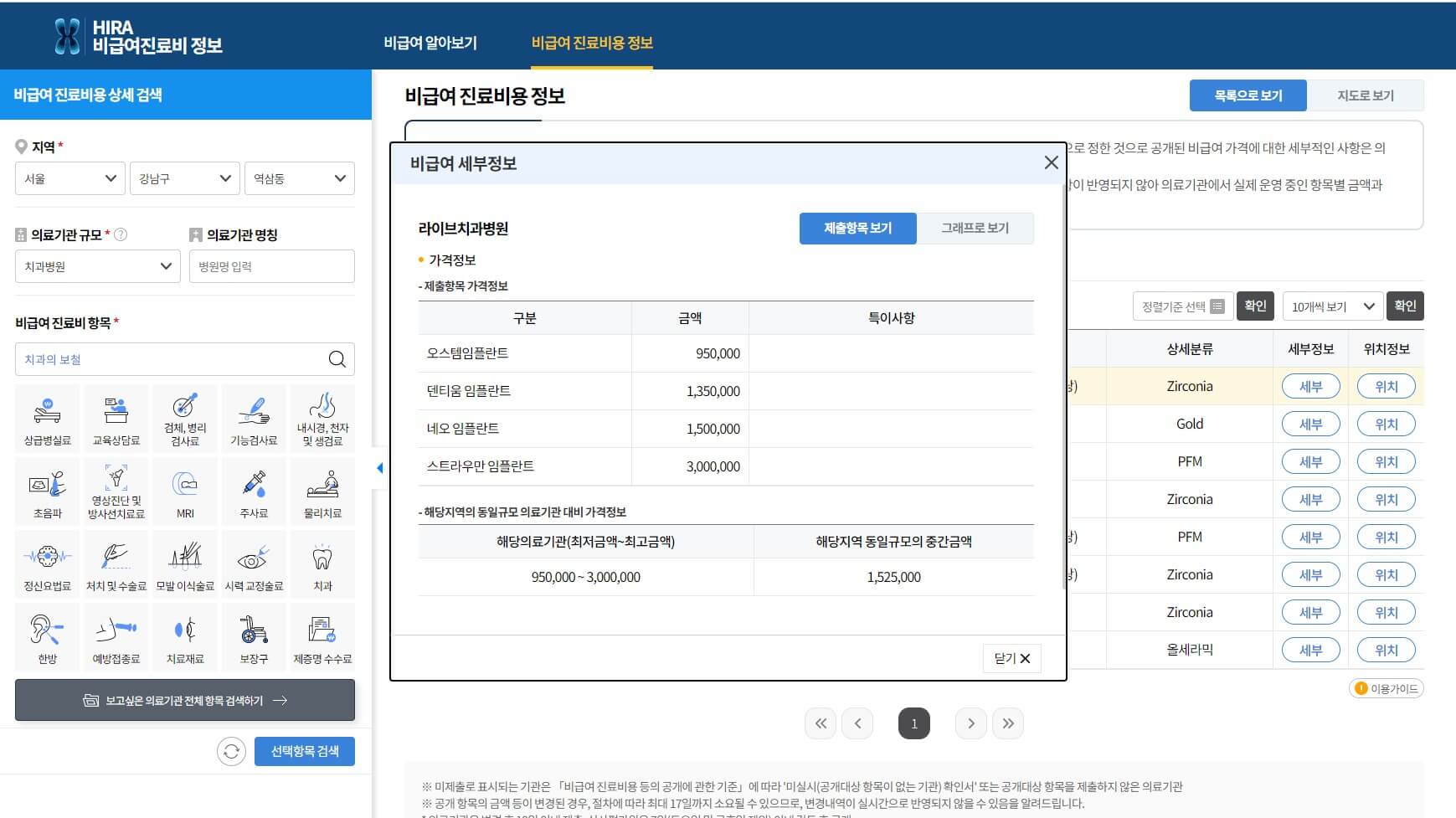1456x818 pixels.
Task: Select the 초음파 category icon
Action: pos(48,491)
